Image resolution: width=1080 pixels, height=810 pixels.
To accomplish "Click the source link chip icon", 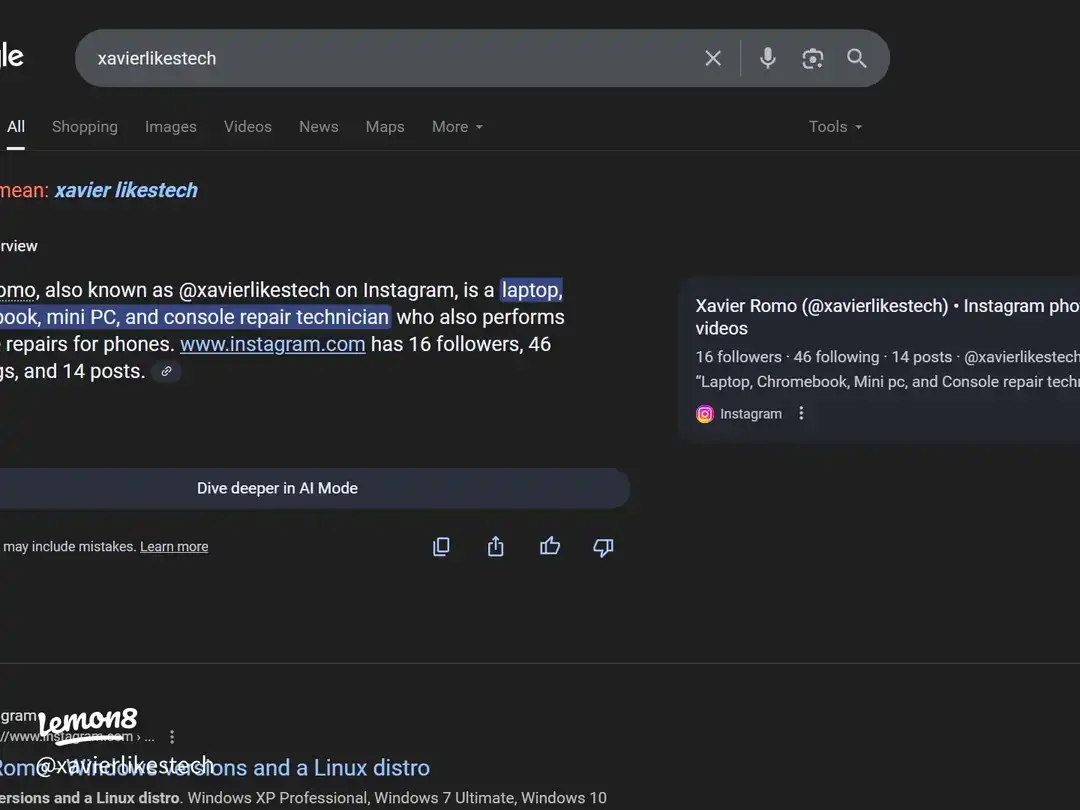I will (166, 372).
